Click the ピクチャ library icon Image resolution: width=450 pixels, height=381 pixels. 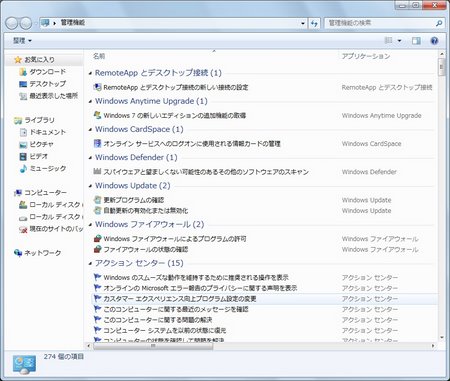(23, 145)
